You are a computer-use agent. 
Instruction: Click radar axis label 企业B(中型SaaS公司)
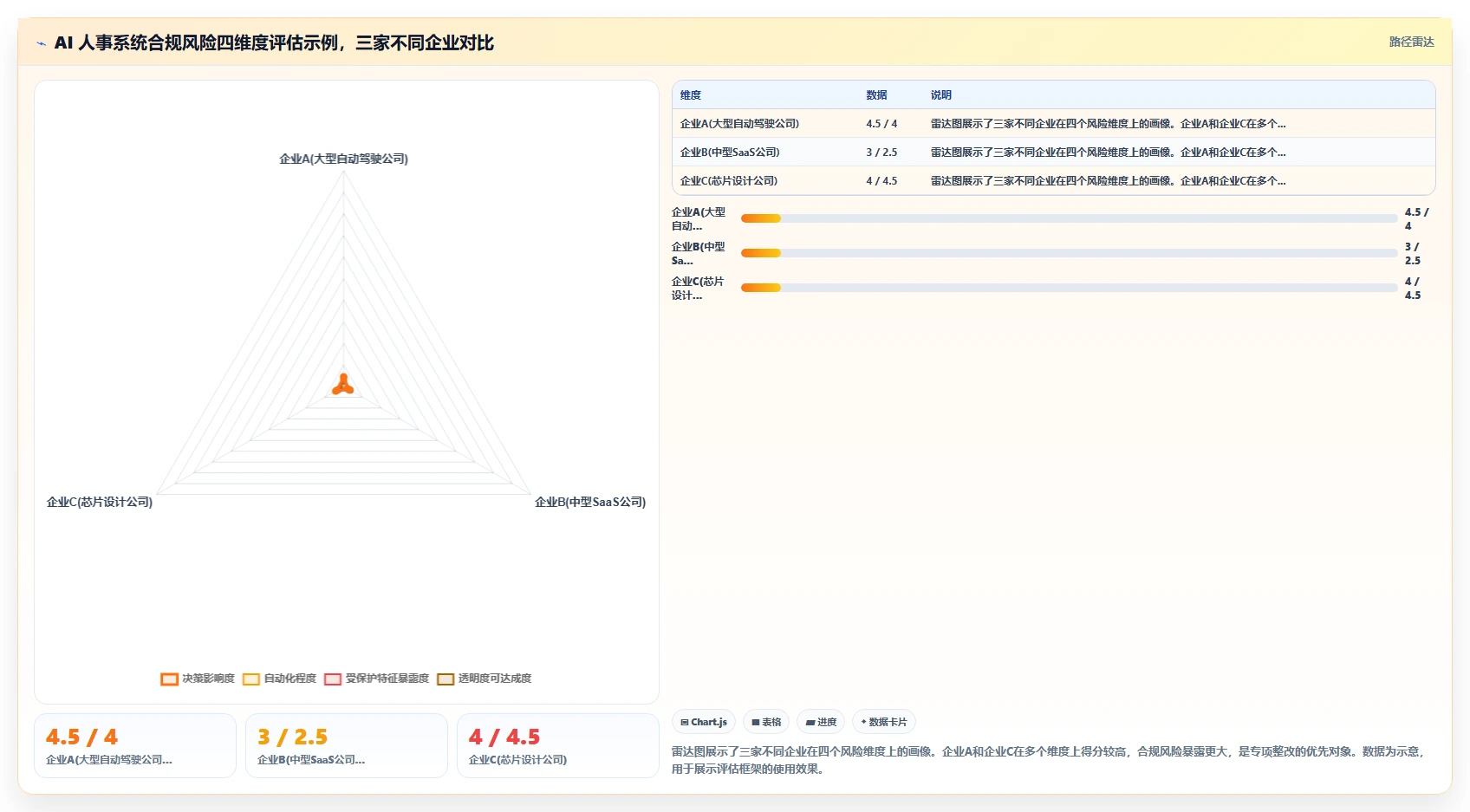(x=590, y=502)
